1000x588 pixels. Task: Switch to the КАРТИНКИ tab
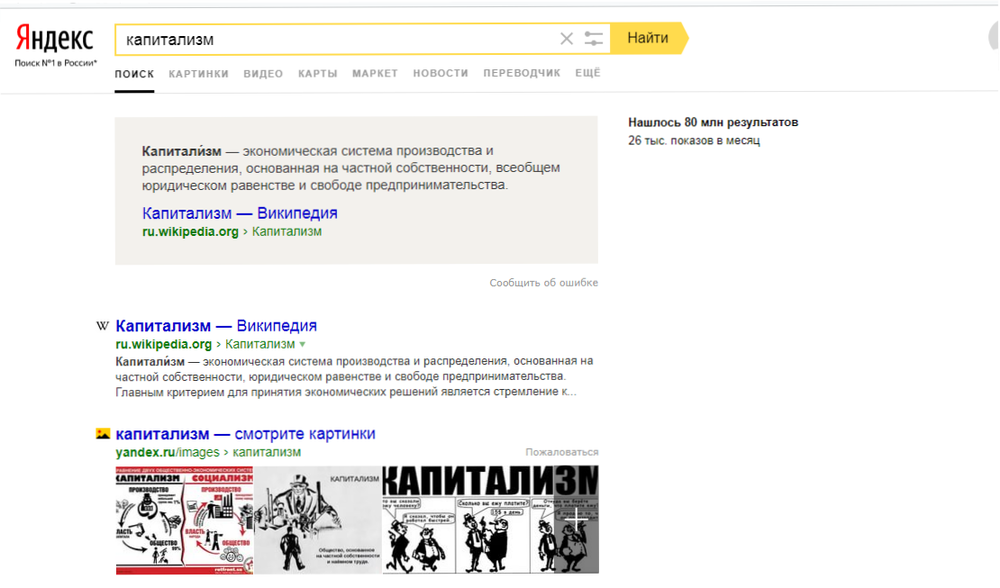[198, 74]
